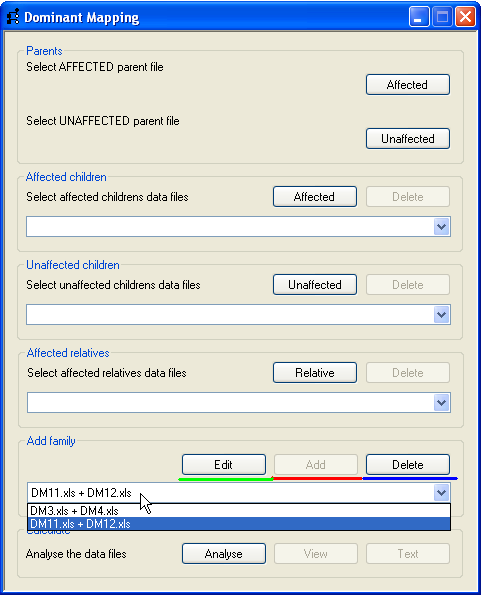
Task: Collapse the Add family dropdown arrow
Action: click(x=441, y=493)
